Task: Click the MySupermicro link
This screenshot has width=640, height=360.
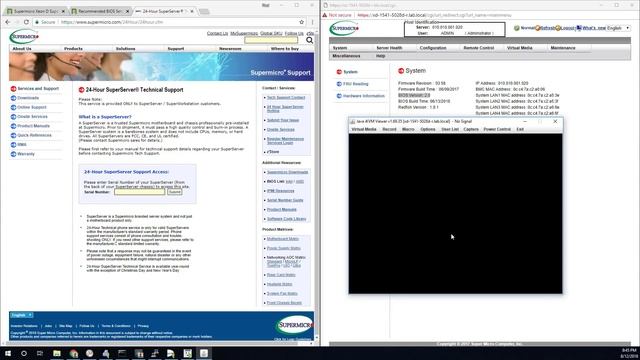Action: click(244, 33)
